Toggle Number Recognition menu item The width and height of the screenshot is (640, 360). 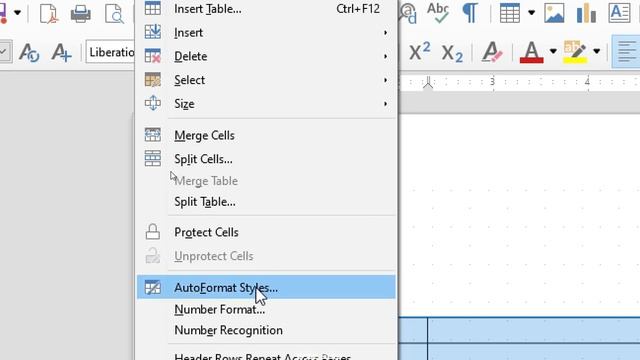point(266,330)
